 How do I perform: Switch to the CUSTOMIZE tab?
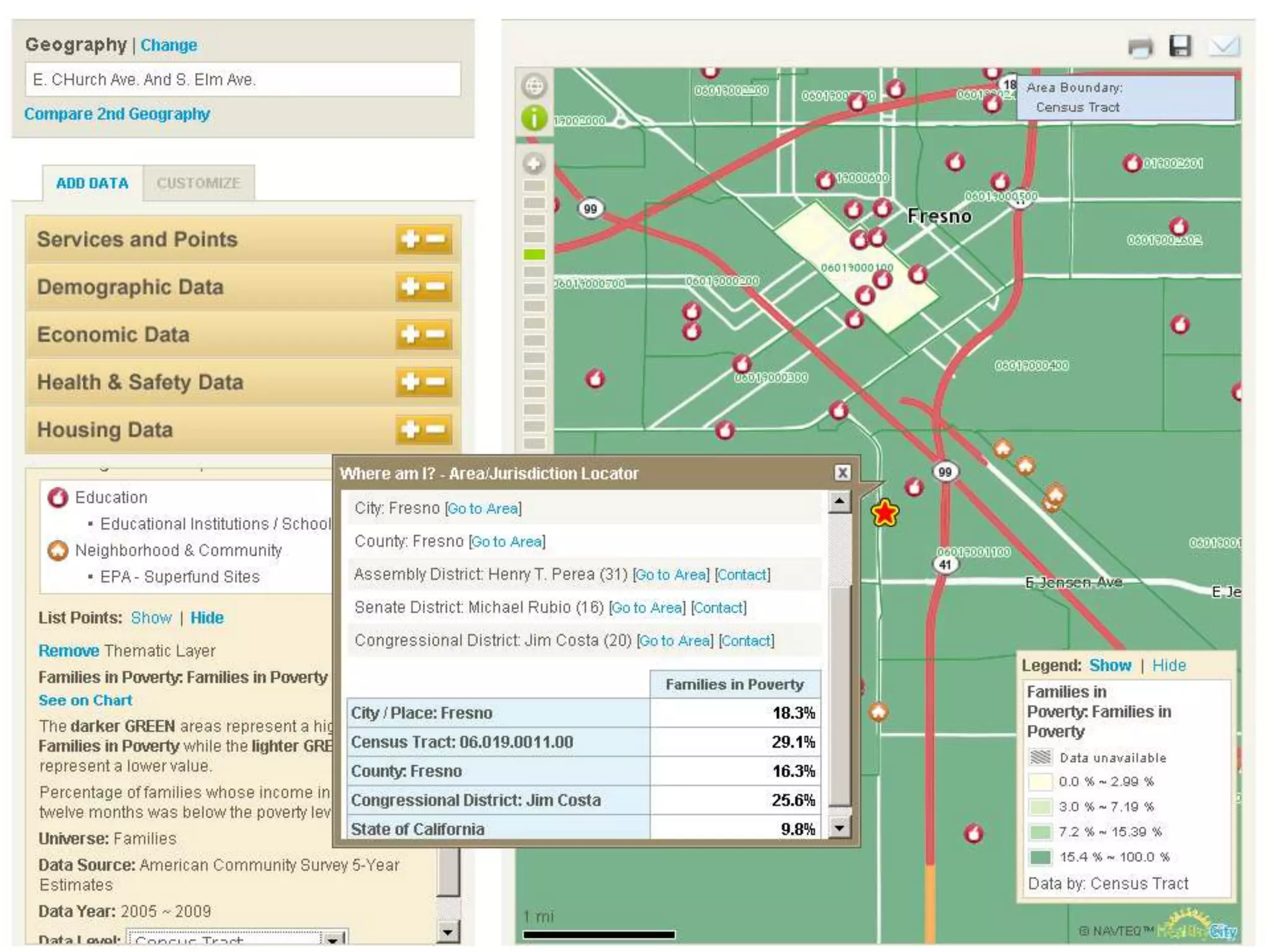[x=198, y=183]
